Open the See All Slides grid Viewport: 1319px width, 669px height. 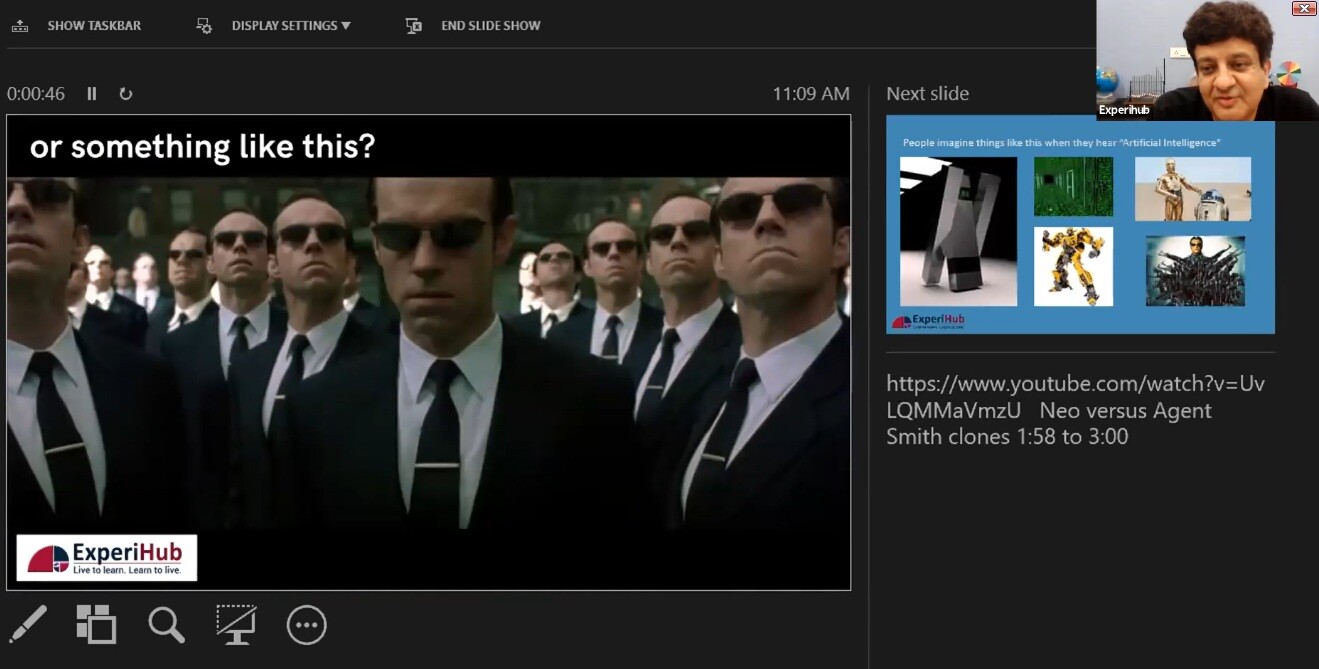[x=96, y=625]
